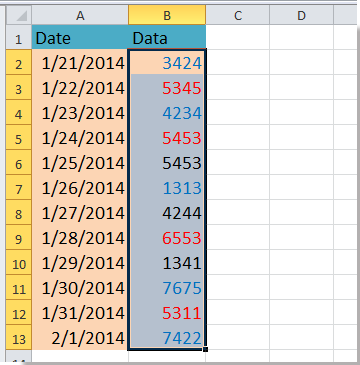Select empty cell C13
The height and width of the screenshot is (365, 360).
(x=238, y=337)
